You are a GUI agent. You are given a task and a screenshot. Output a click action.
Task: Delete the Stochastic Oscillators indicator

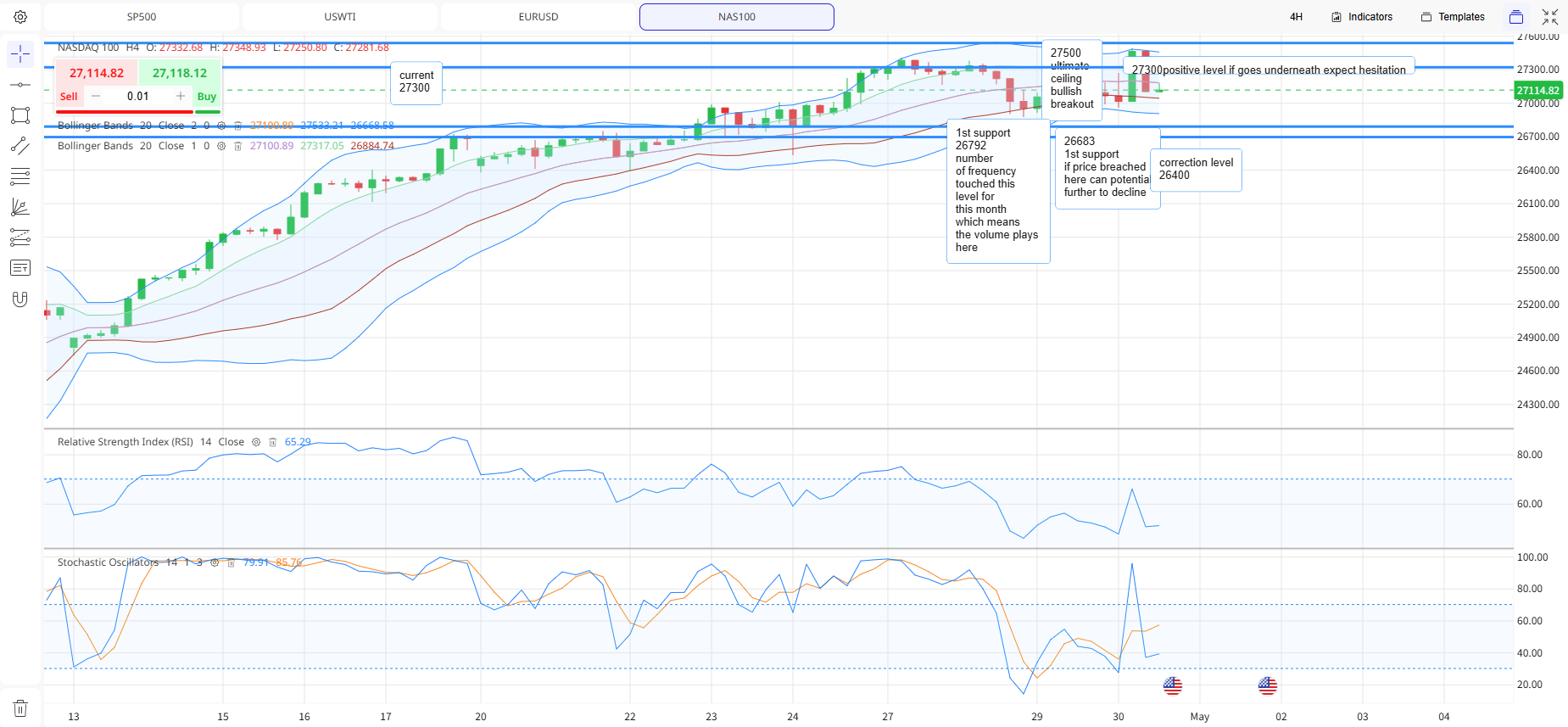(x=231, y=562)
